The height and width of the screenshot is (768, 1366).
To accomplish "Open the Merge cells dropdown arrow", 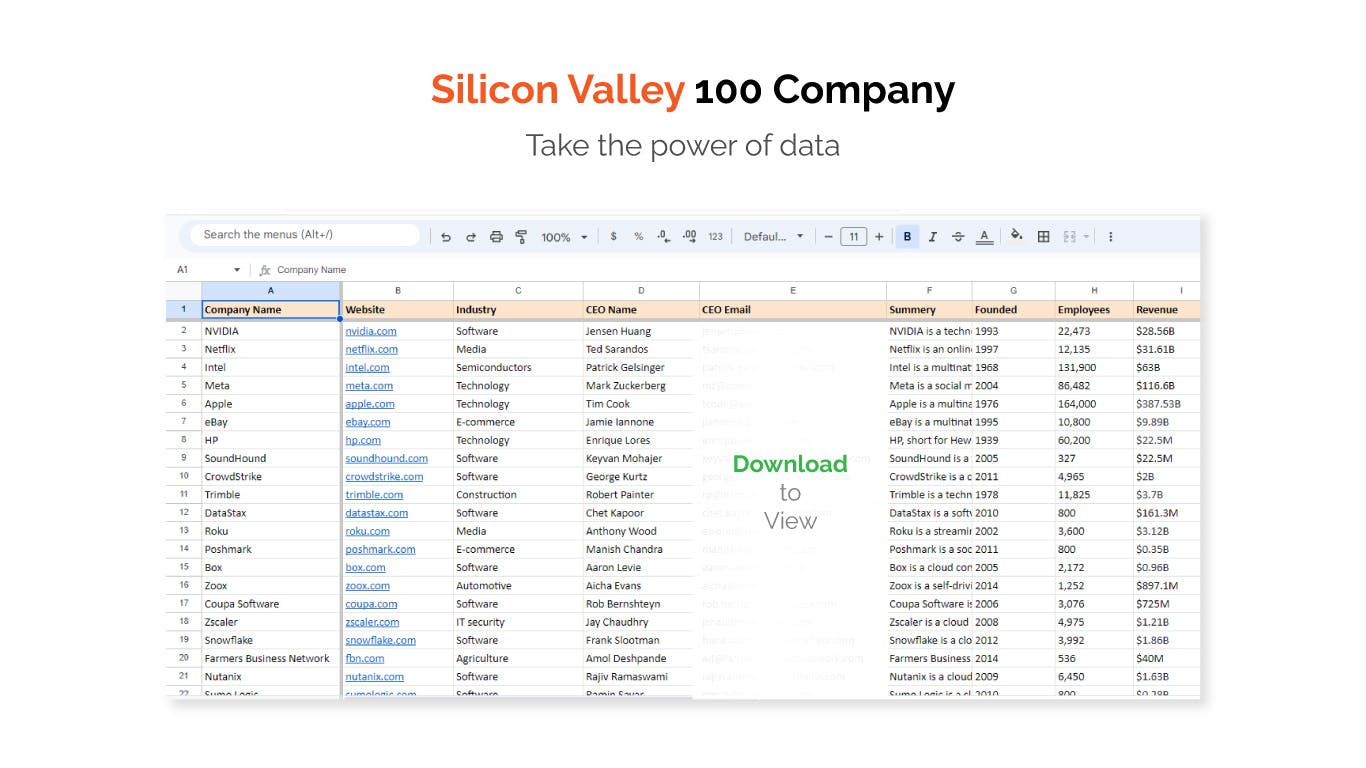I will coord(1086,237).
